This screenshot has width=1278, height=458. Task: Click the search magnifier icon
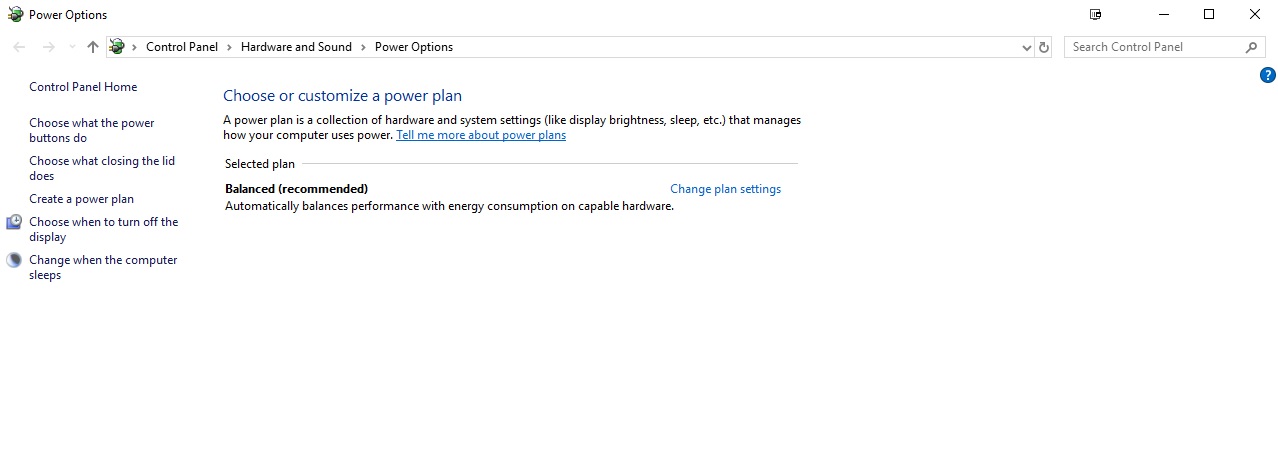1251,47
